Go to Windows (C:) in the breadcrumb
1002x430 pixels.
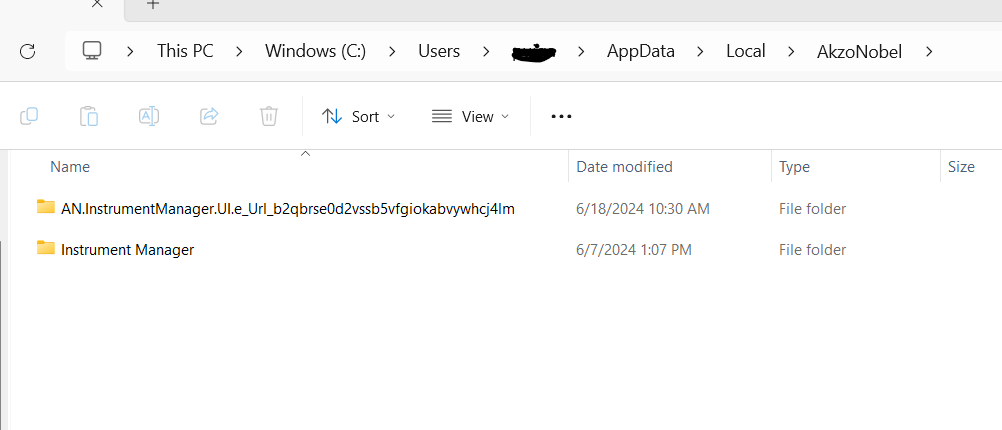(x=316, y=51)
